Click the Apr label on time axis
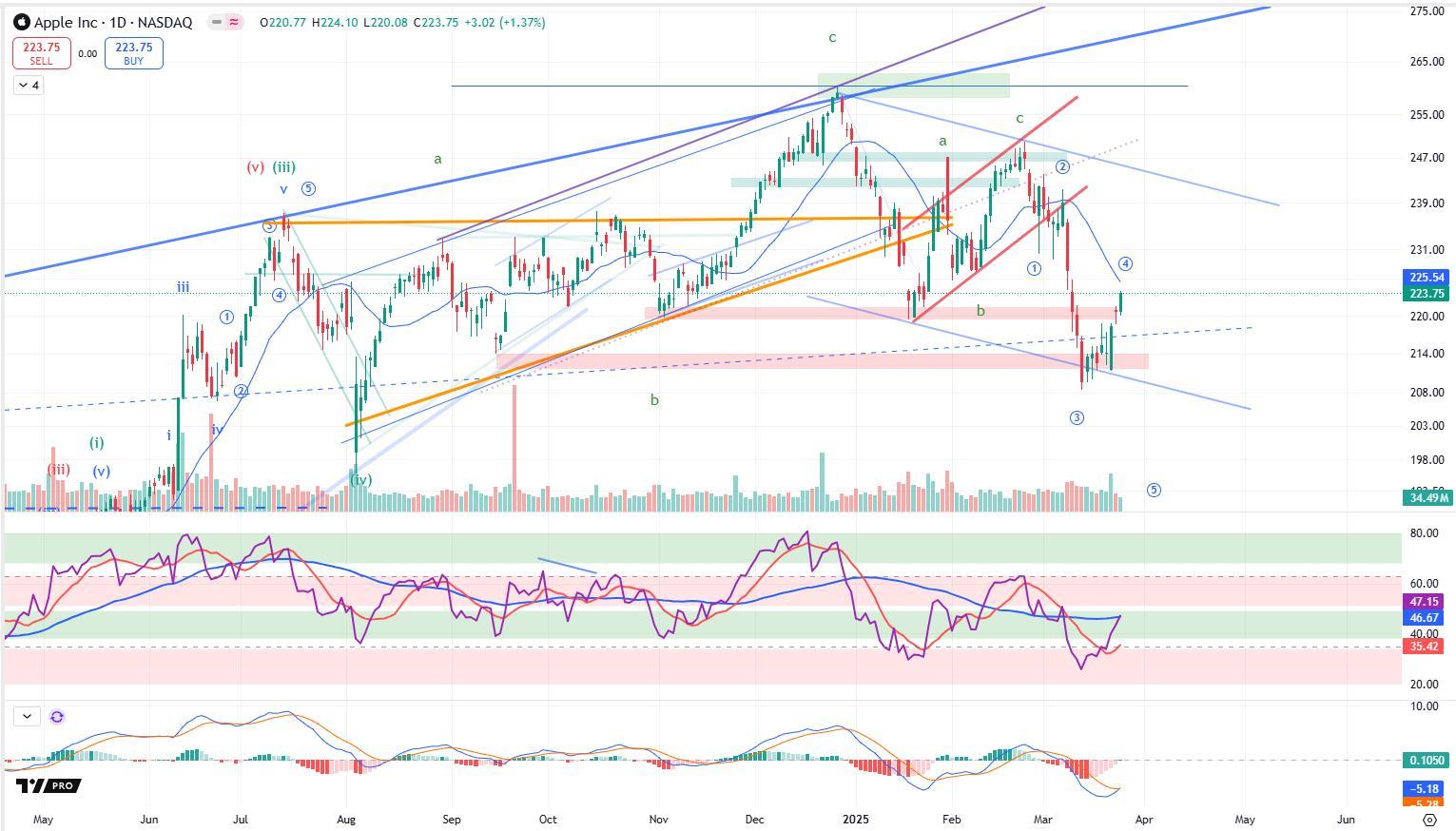The image size is (1456, 831). pos(1144,819)
